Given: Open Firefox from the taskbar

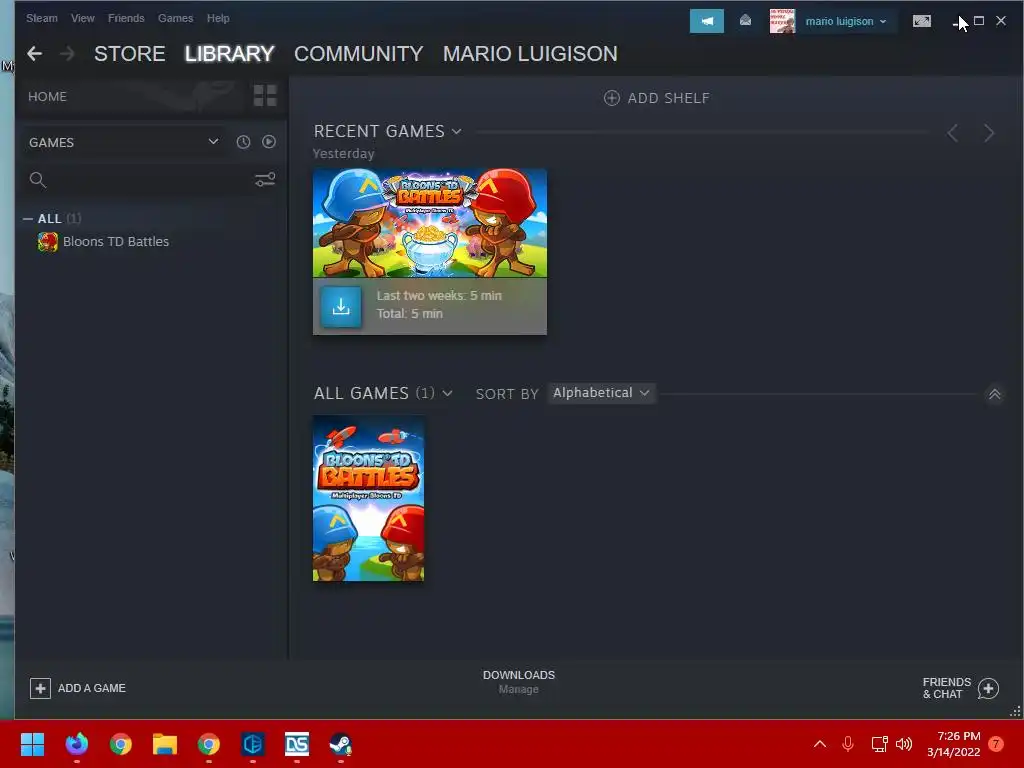Looking at the screenshot, I should tap(76, 744).
